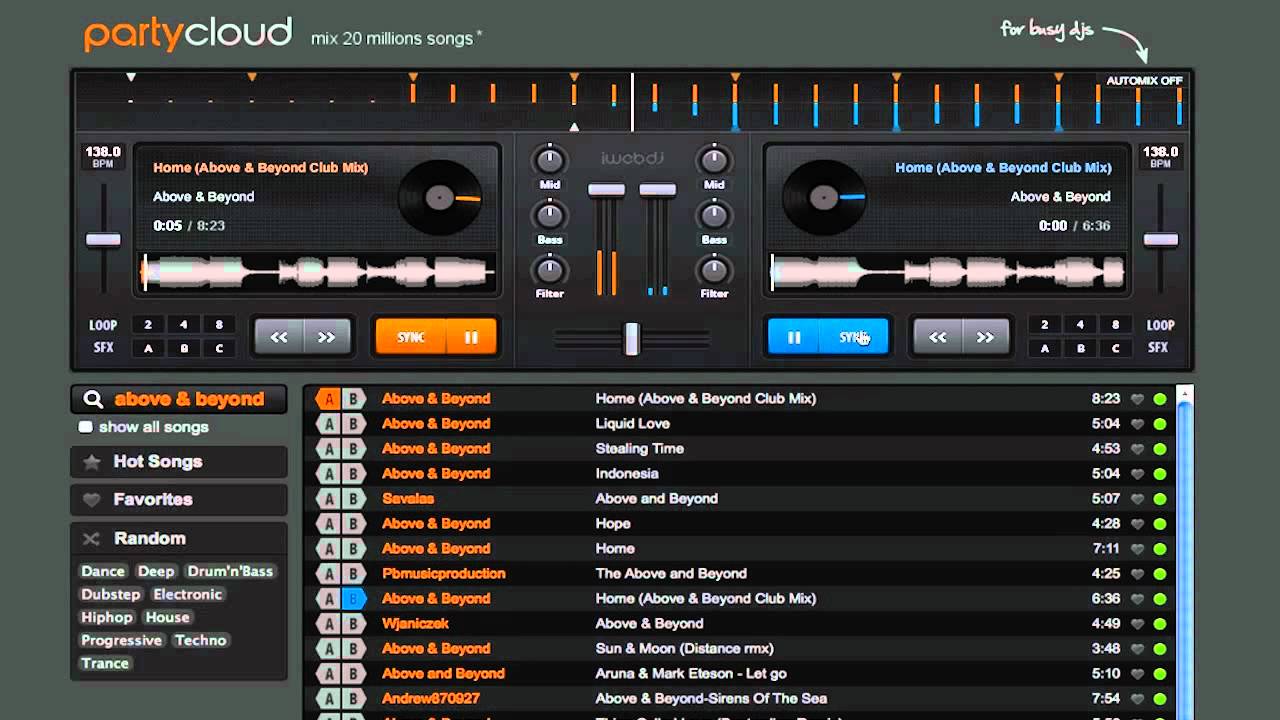Screen dimensions: 1280x720
Task: Click the left deck rewind arrows
Action: pos(279,338)
